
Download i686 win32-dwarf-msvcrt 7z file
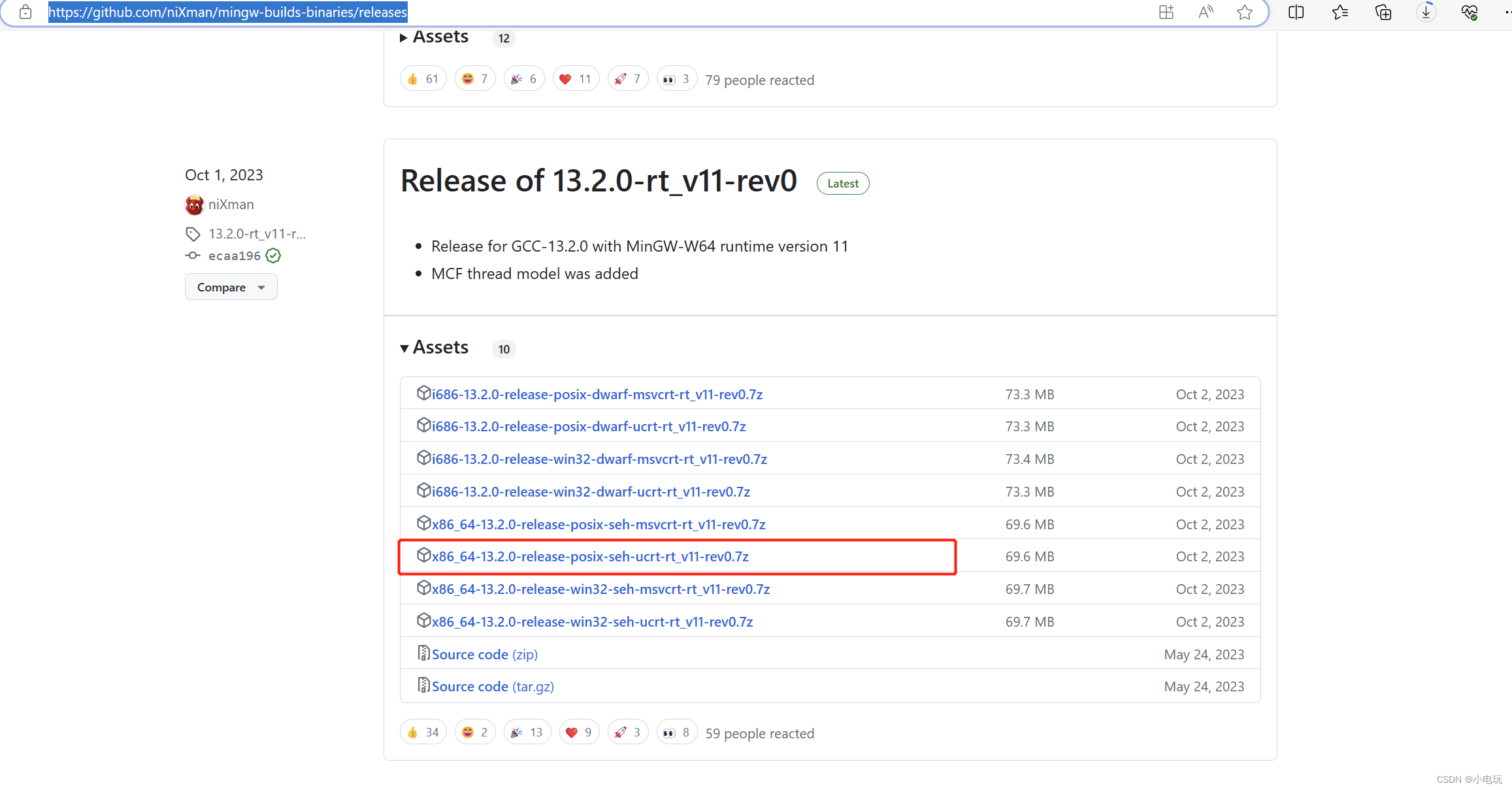point(599,459)
